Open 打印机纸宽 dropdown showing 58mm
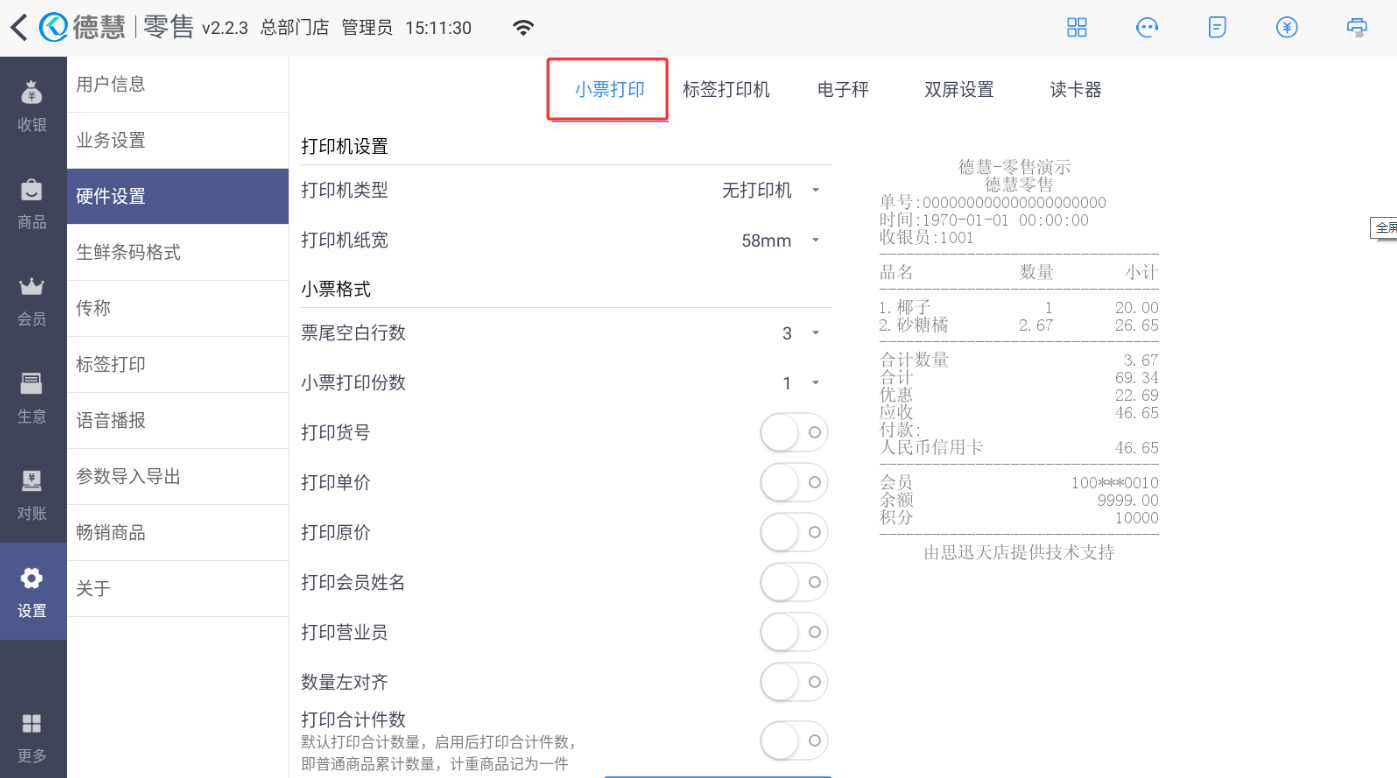This screenshot has height=778, width=1397. 781,241
